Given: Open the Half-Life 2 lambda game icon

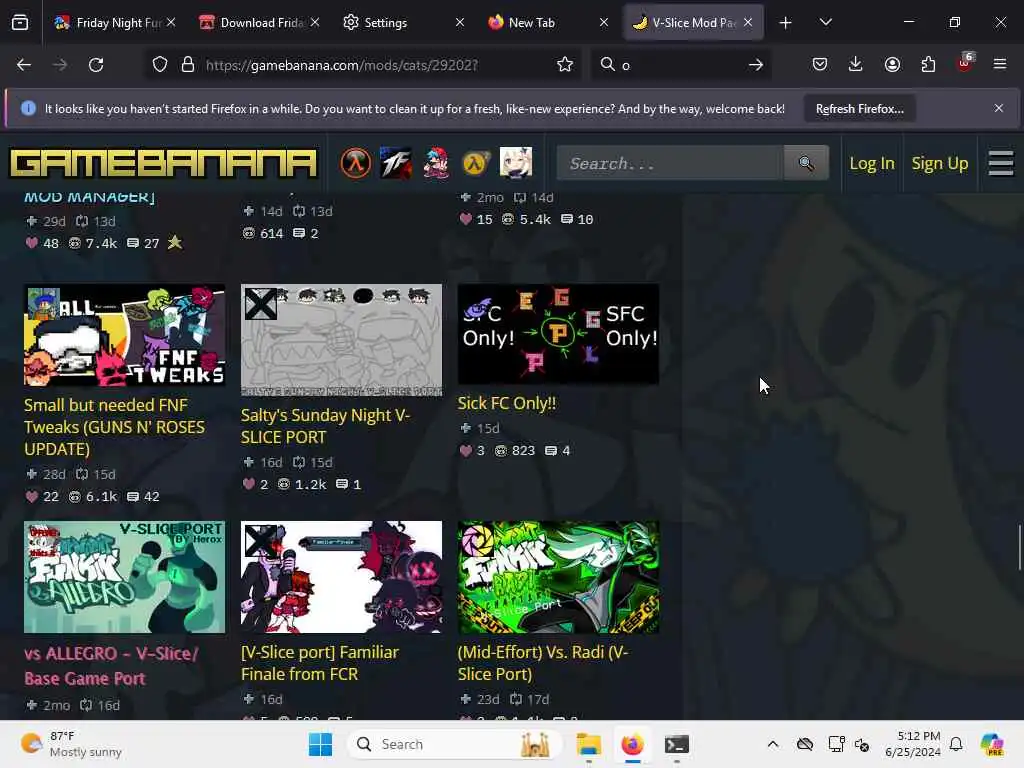Looking at the screenshot, I should [x=475, y=163].
